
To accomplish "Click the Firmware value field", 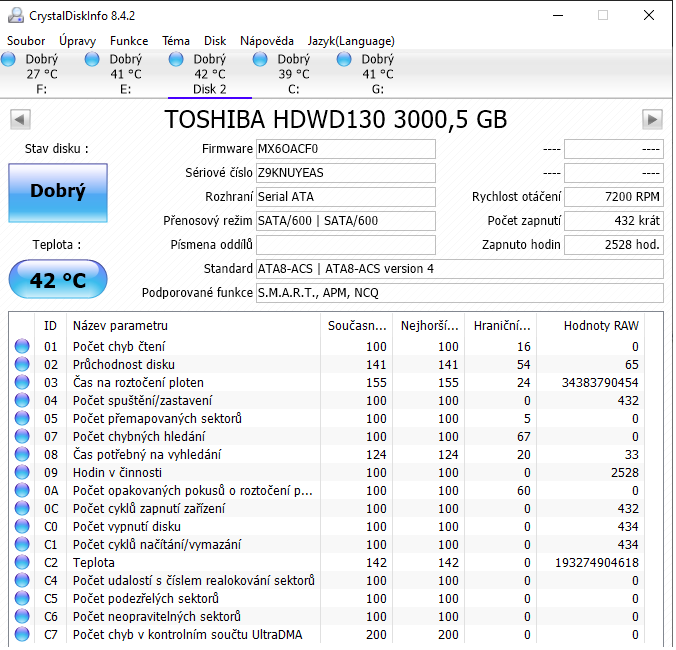I will [x=346, y=149].
